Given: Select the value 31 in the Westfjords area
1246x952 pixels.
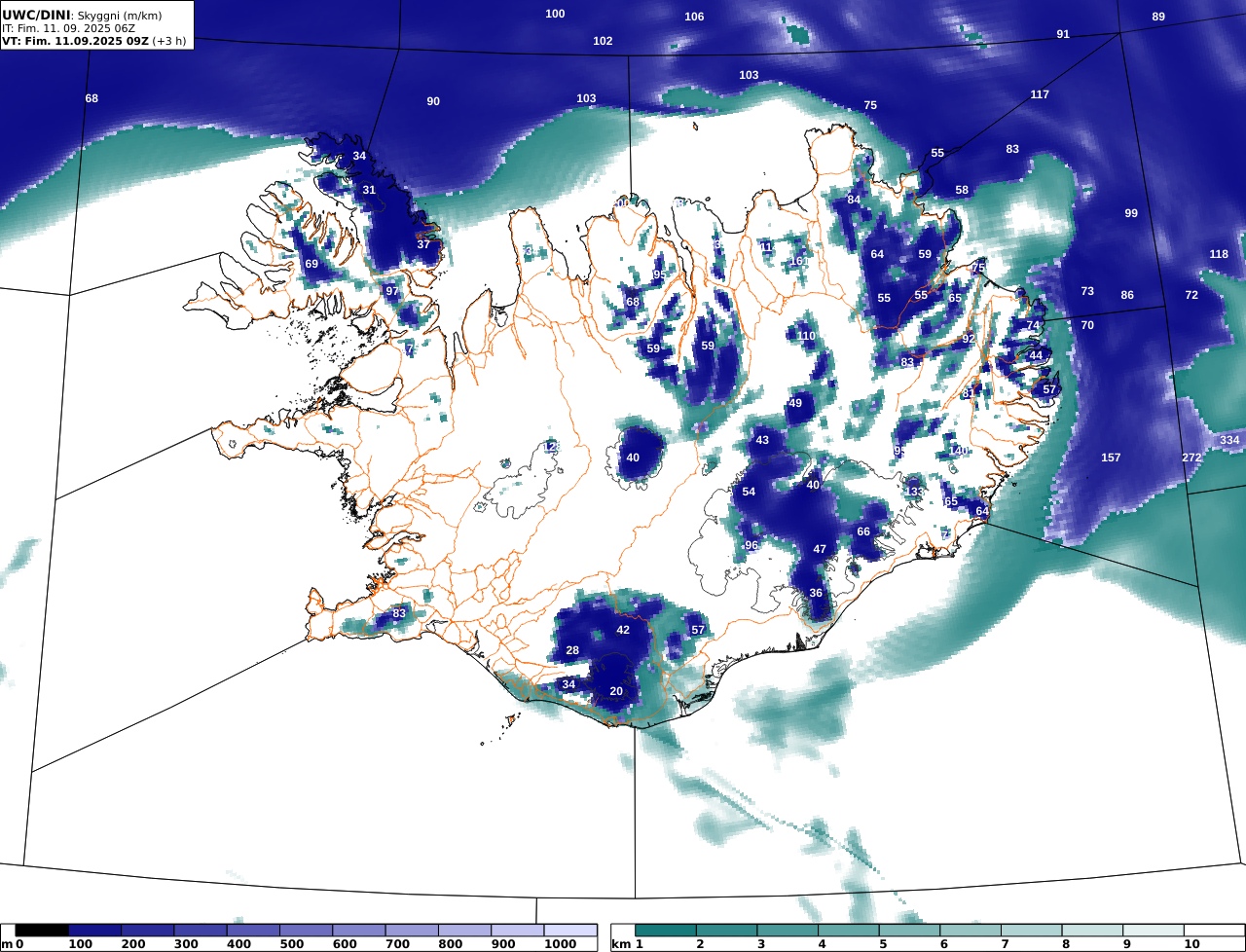Looking at the screenshot, I should tap(369, 190).
